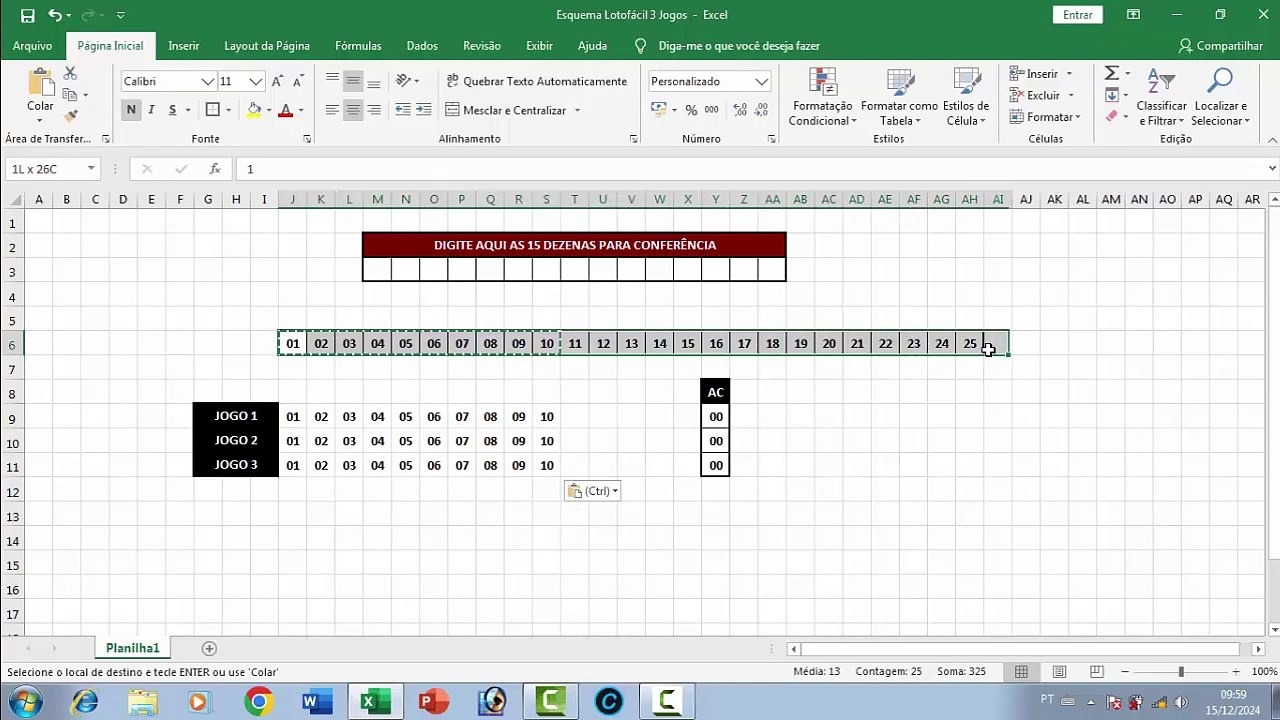Open the Personalizado number format dropdown

(762, 82)
